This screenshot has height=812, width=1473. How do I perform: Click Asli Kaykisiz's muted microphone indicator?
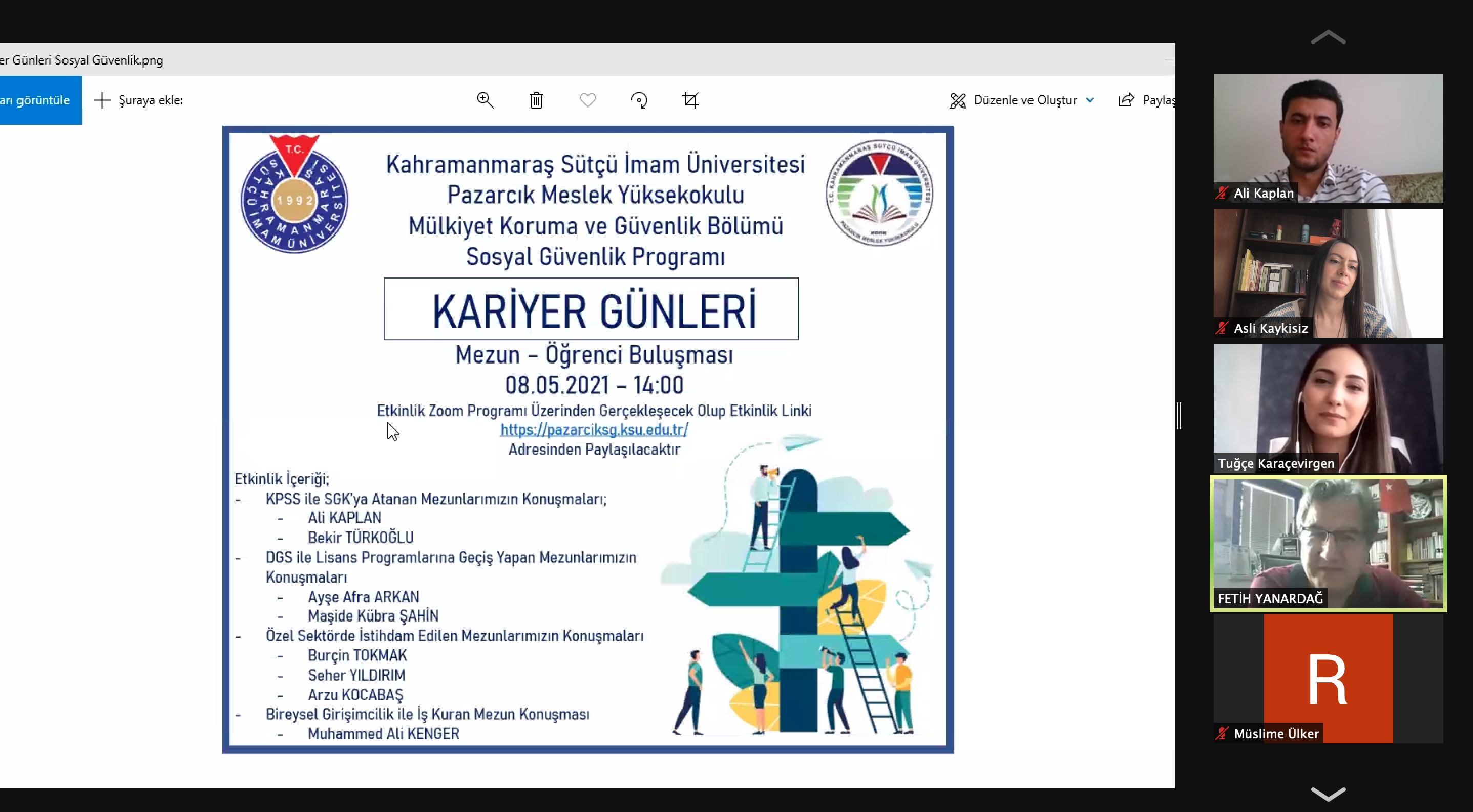pyautogui.click(x=1222, y=328)
